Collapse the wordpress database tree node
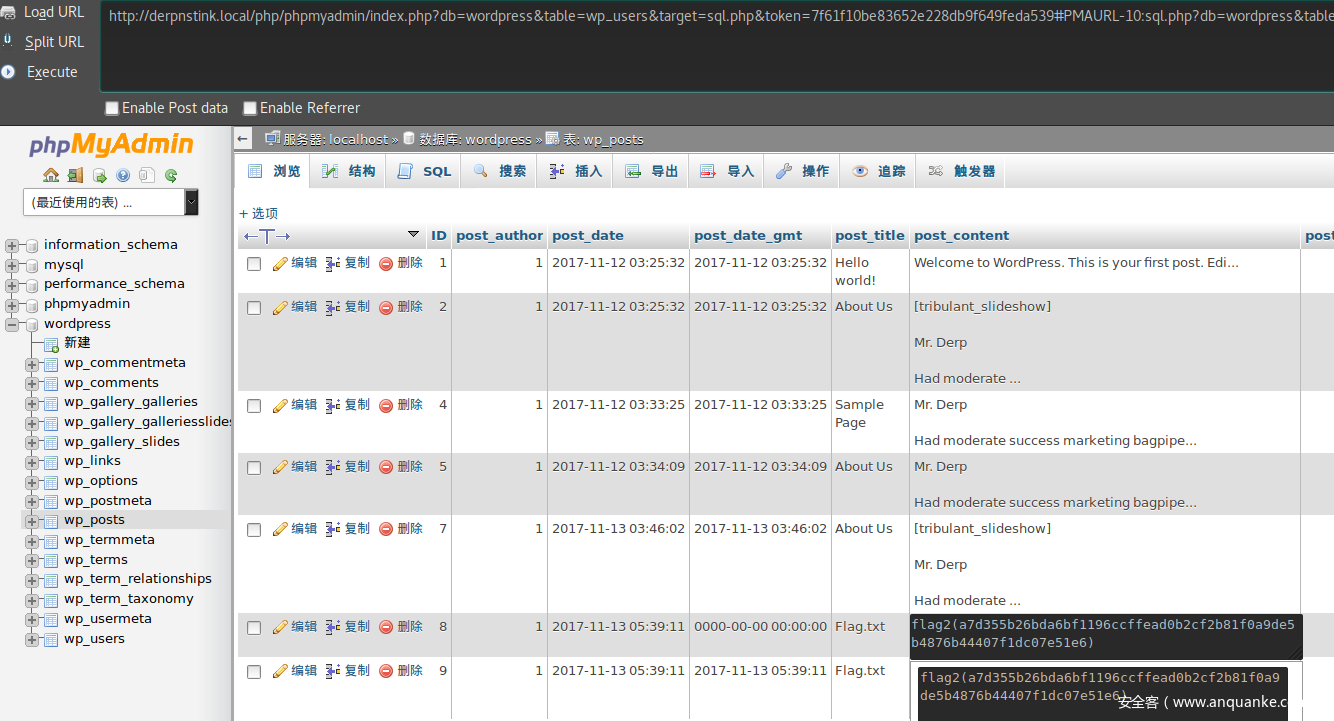 click(12, 324)
